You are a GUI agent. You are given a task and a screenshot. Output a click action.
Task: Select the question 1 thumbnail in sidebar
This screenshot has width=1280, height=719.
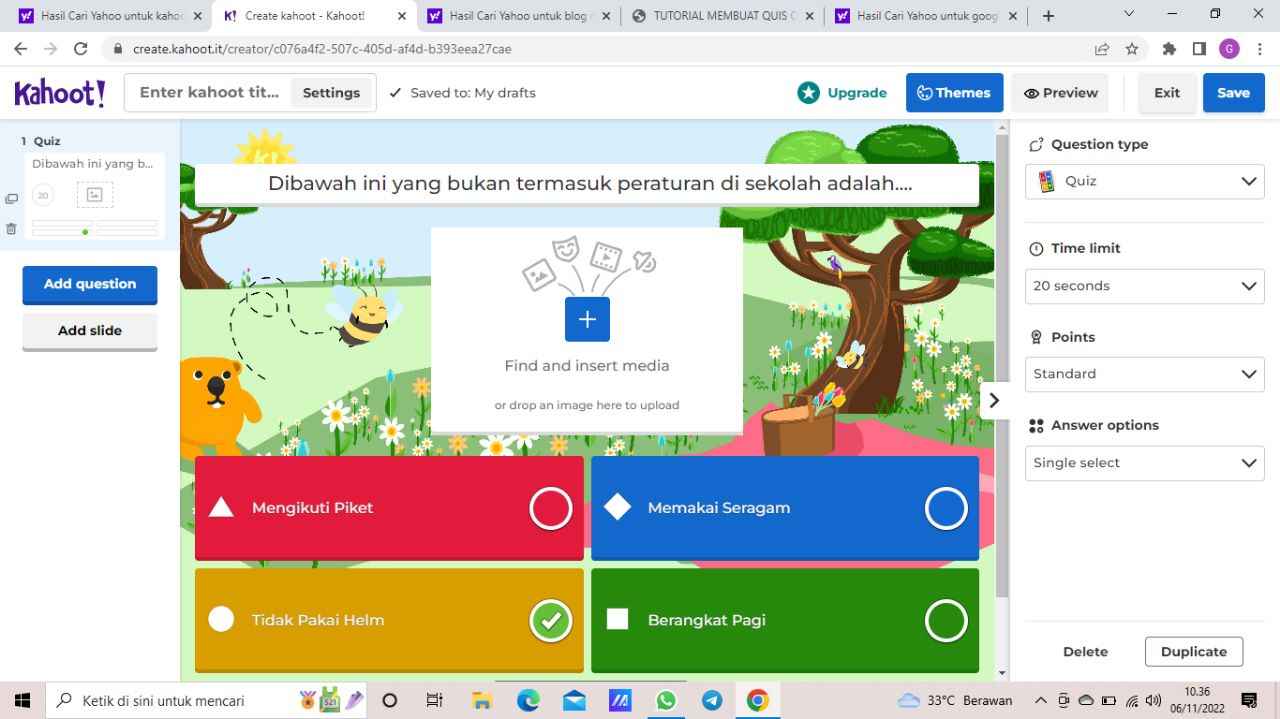click(95, 194)
